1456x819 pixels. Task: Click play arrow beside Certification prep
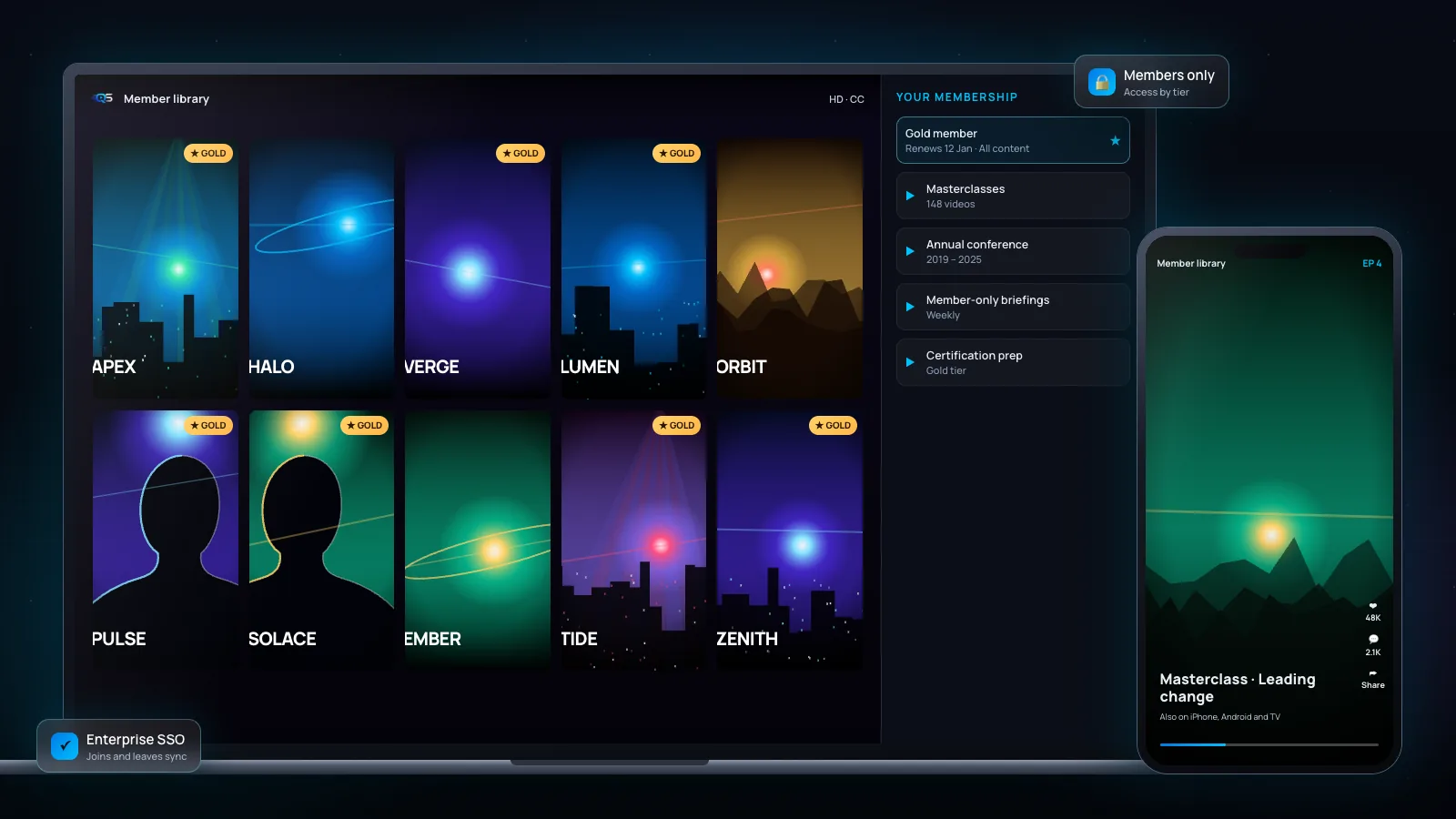coord(909,362)
